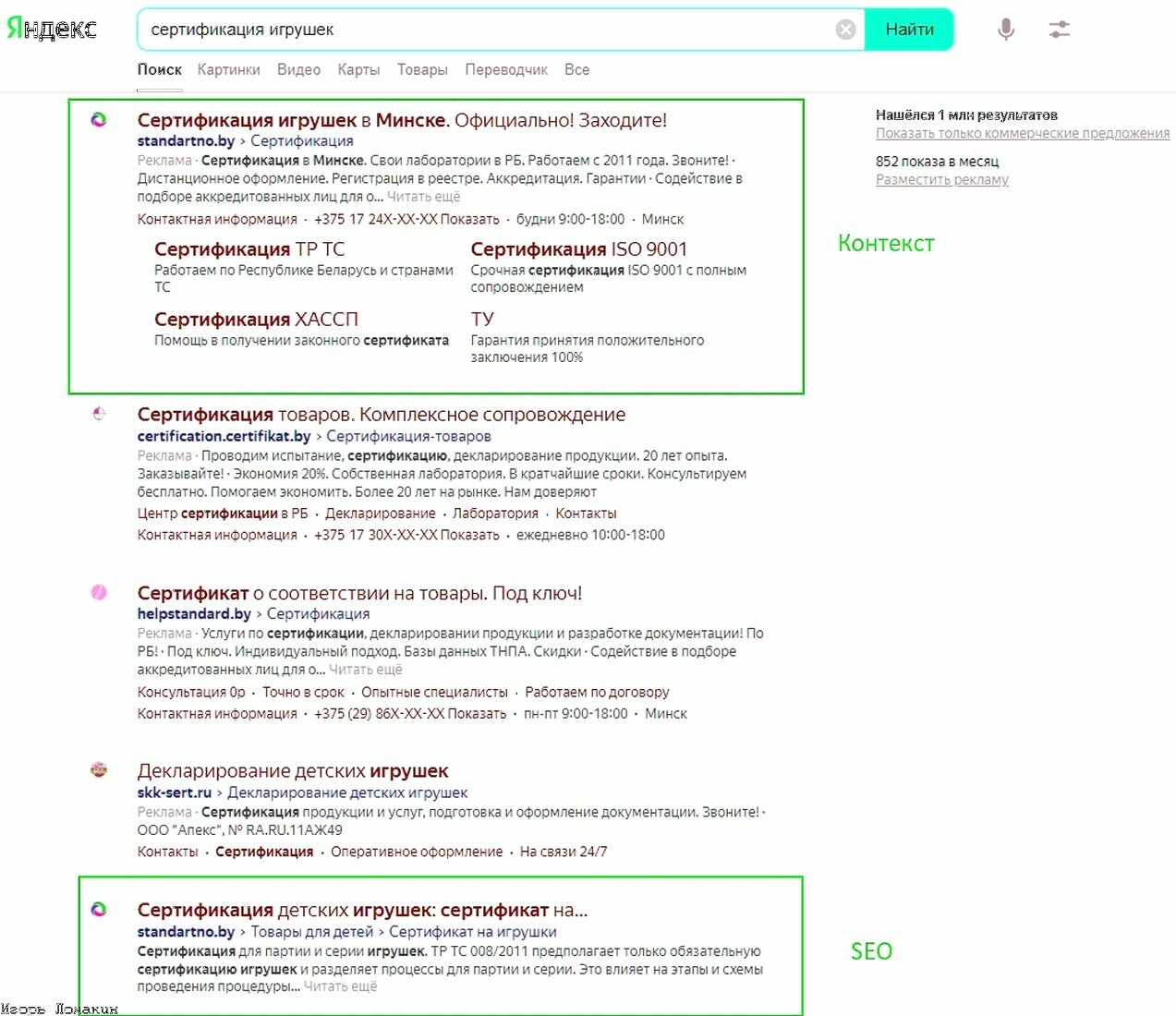Open search settings sliders icon
Screen dimensions: 1176x1016
(x=1059, y=30)
